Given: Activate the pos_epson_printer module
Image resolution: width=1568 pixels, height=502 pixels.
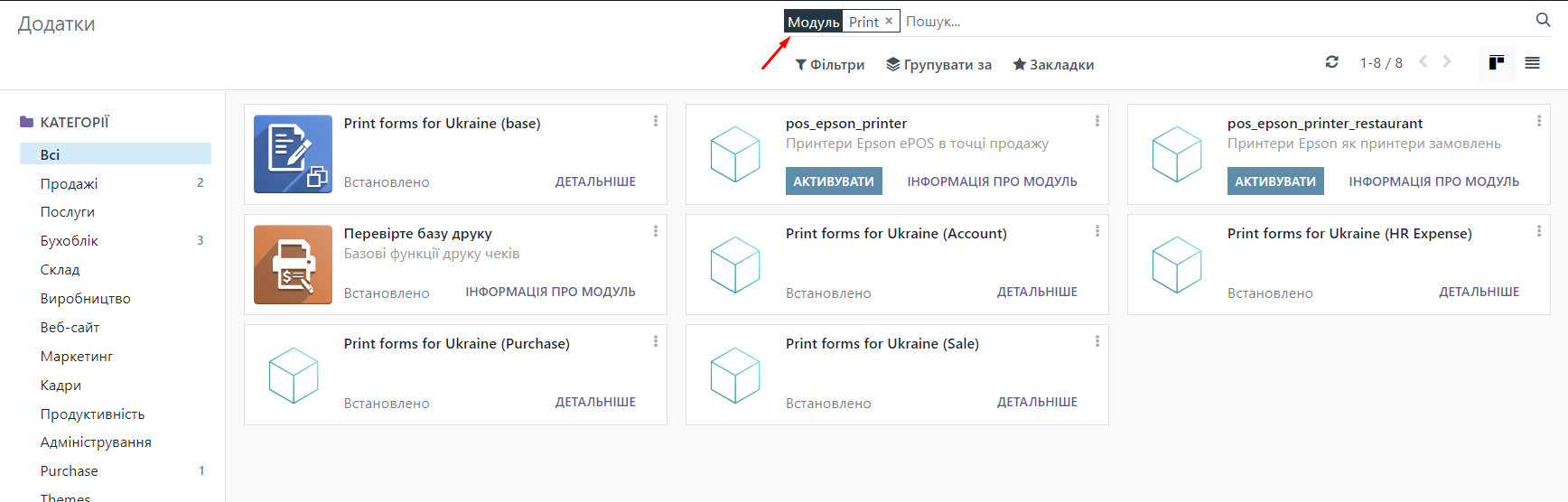Looking at the screenshot, I should pyautogui.click(x=833, y=181).
